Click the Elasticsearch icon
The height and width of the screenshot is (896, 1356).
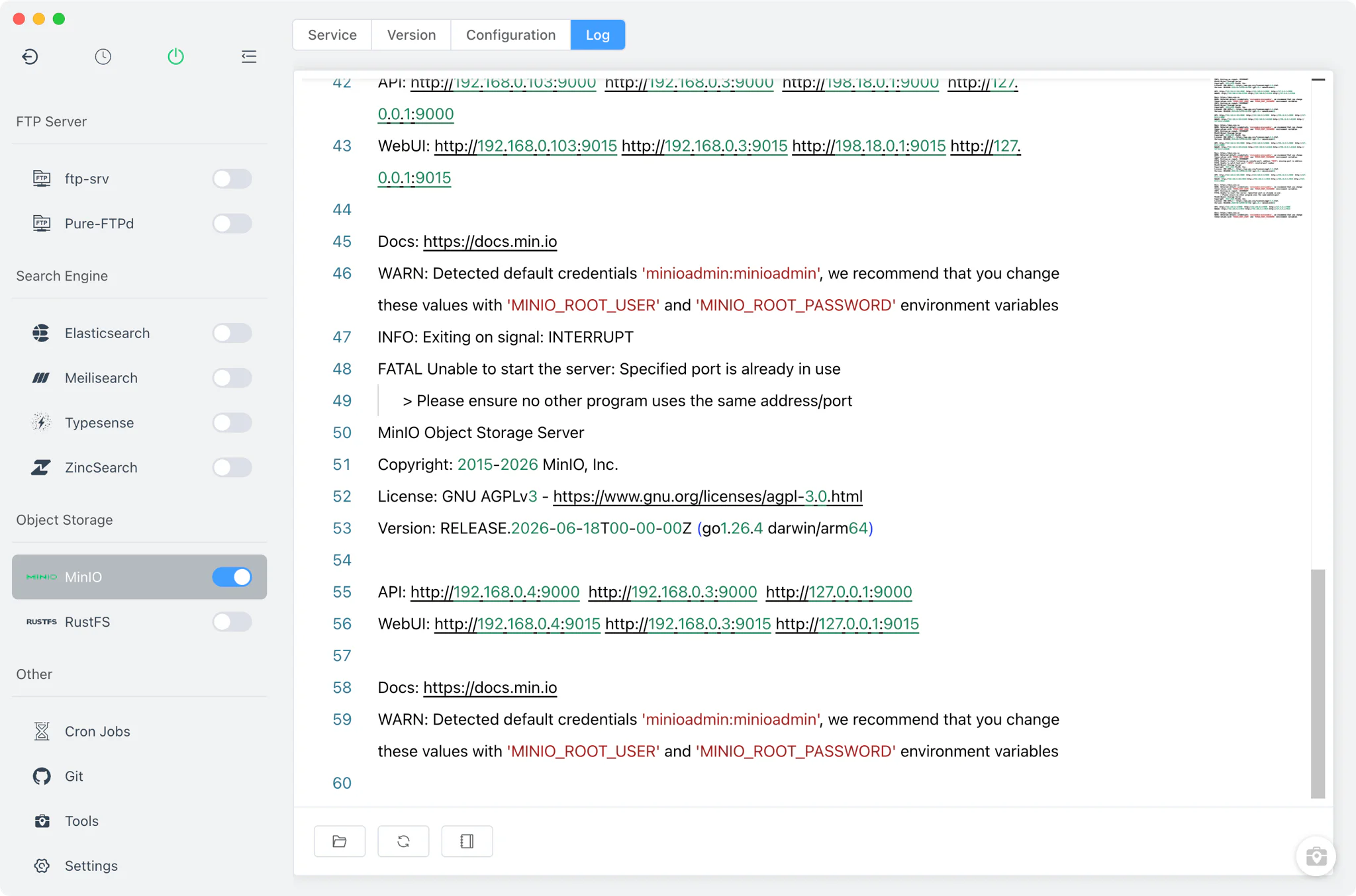coord(41,333)
